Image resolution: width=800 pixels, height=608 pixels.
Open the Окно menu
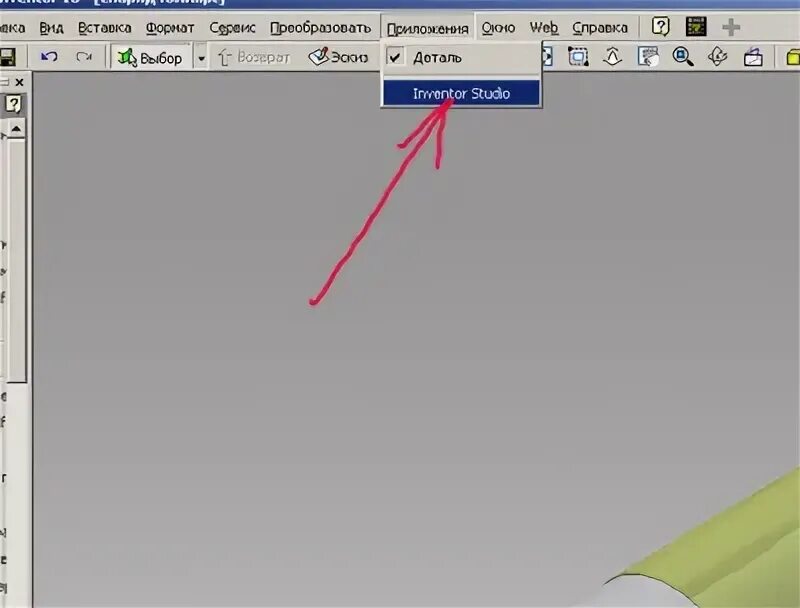tap(498, 28)
